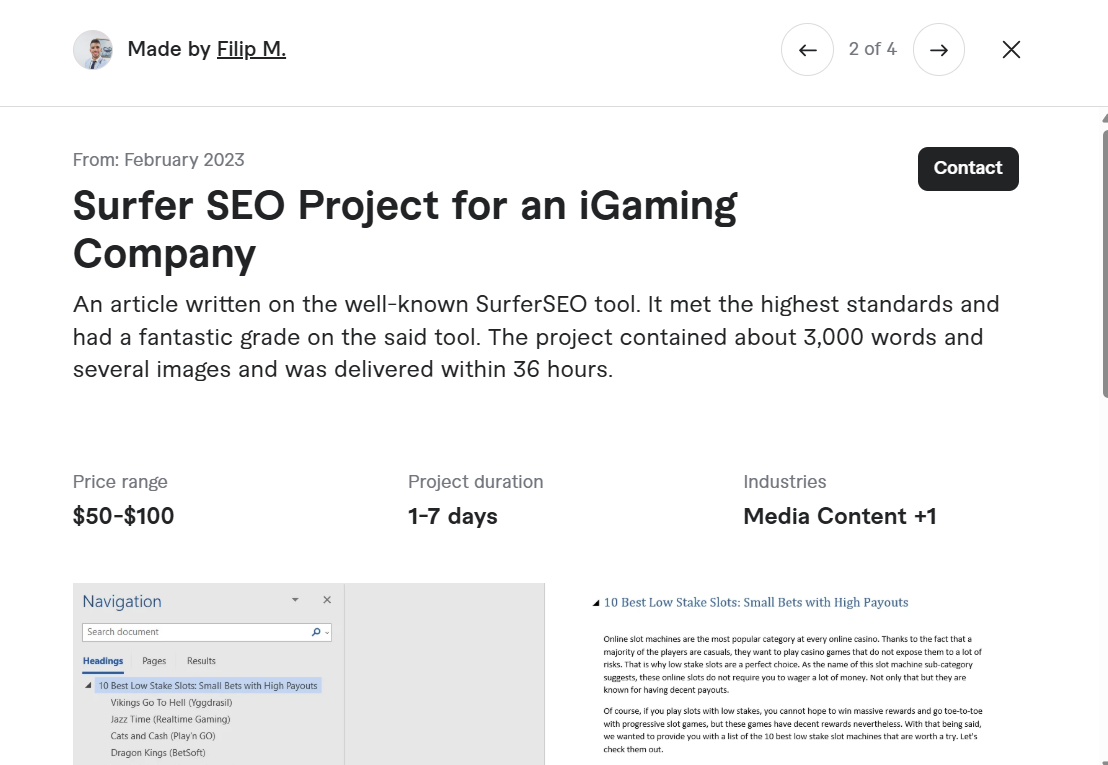Close the project detail overlay

pyautogui.click(x=1011, y=49)
